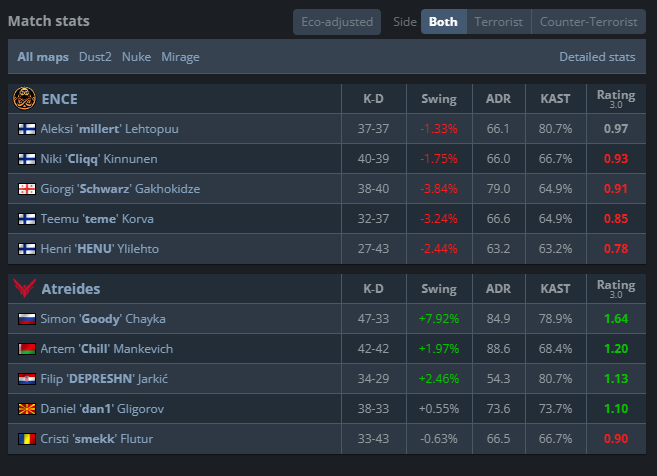Screen dimensions: 657x476
Task: Click the Romanian flag beside smekk
Action: click(x=27, y=439)
